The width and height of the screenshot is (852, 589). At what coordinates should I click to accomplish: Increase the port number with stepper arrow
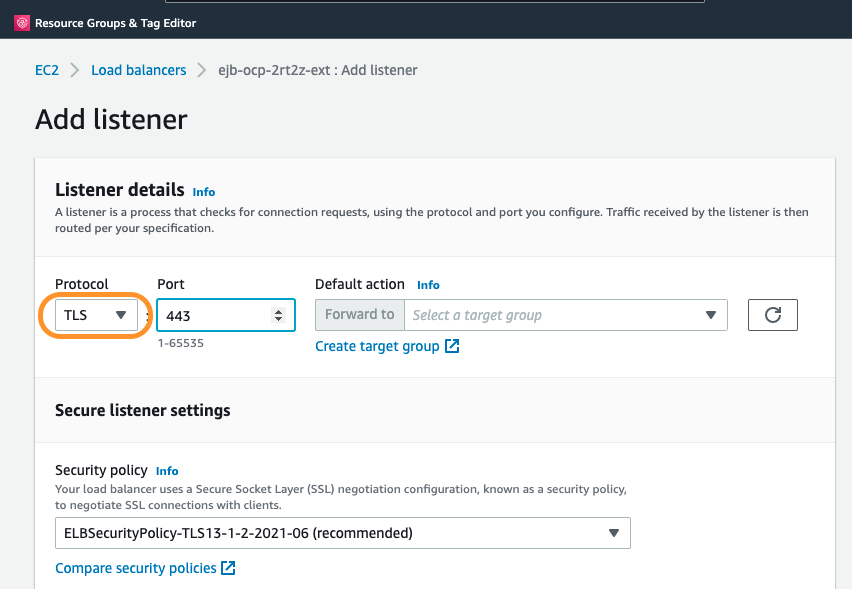pos(278,311)
